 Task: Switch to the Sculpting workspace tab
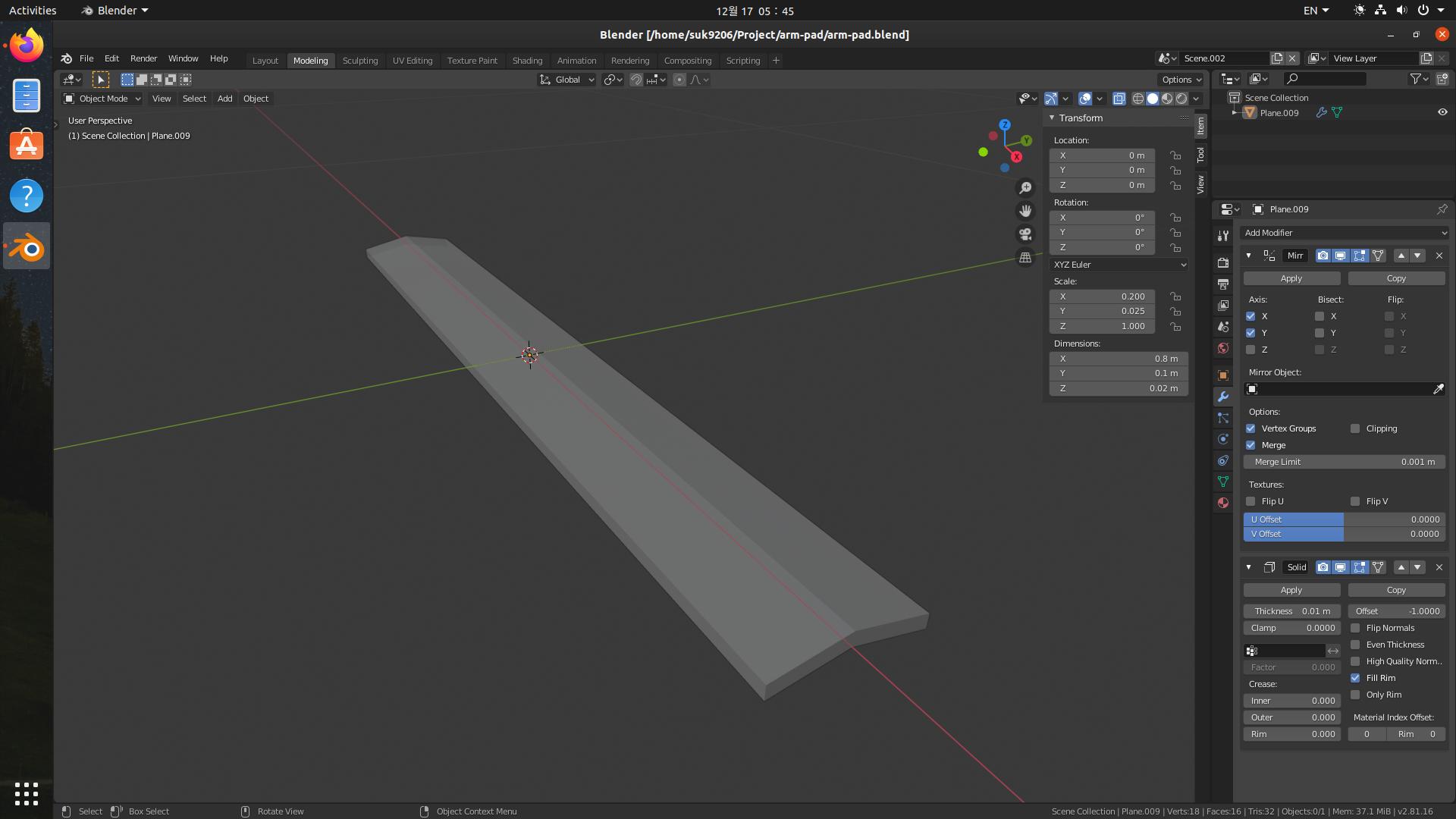pyautogui.click(x=360, y=61)
